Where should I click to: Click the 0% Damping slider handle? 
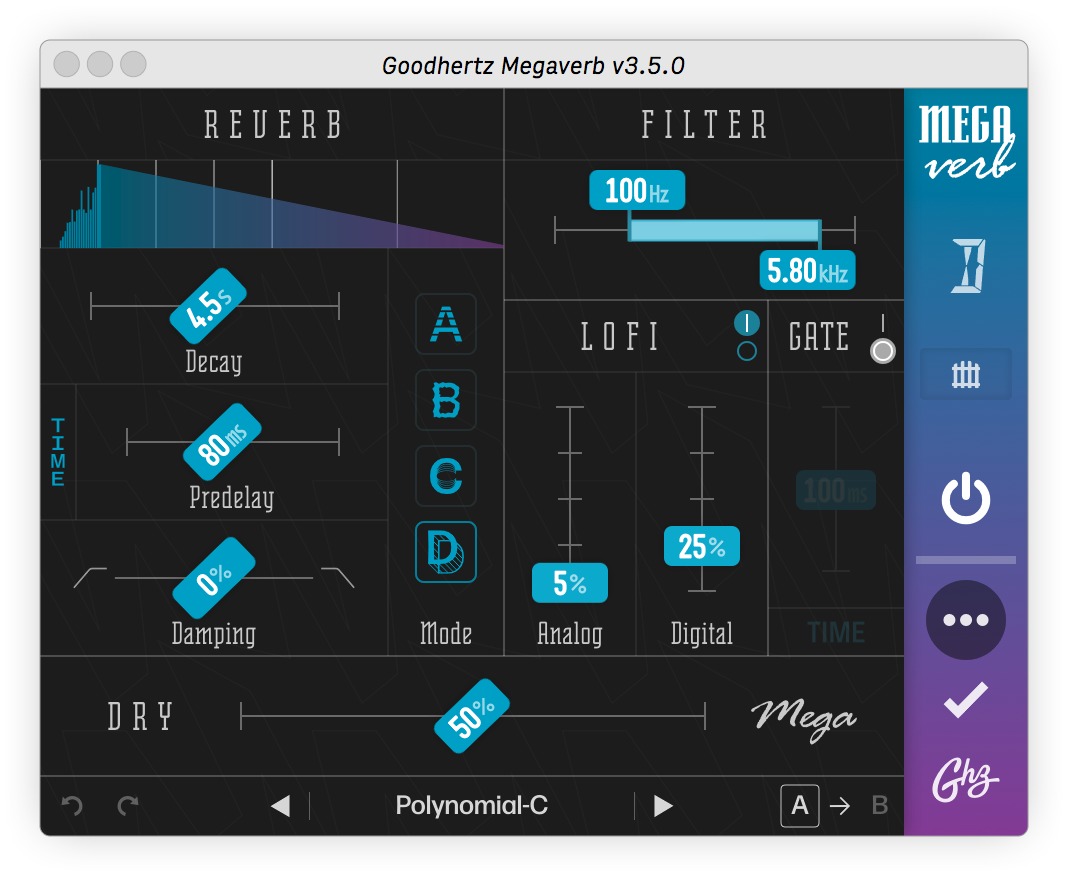(214, 578)
